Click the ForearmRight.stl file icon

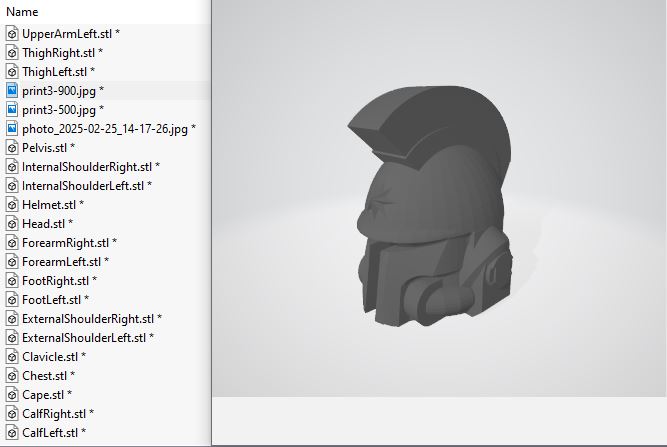point(12,242)
